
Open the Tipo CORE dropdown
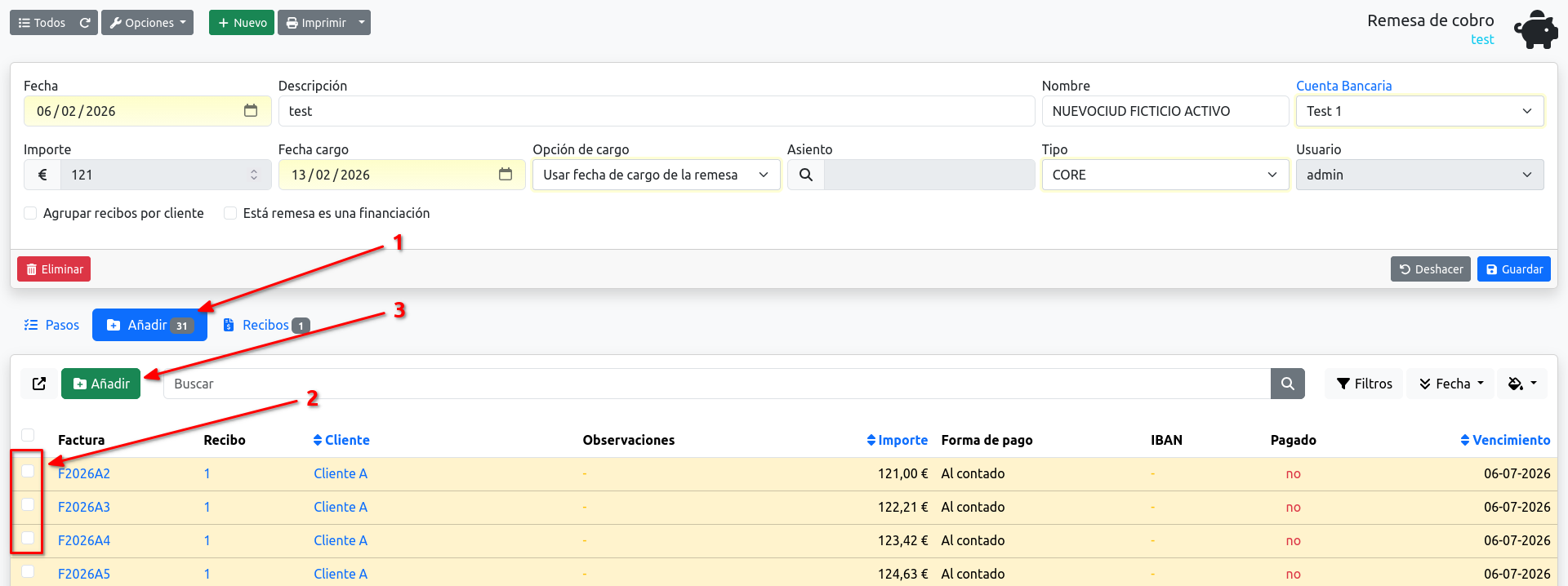[x=1165, y=175]
